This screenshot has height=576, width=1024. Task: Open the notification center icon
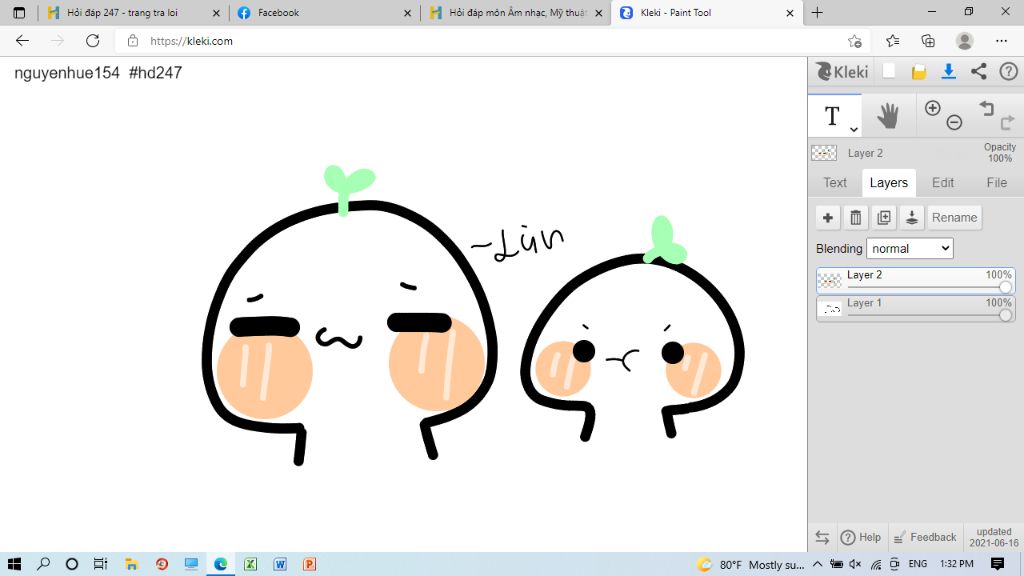coord(997,564)
